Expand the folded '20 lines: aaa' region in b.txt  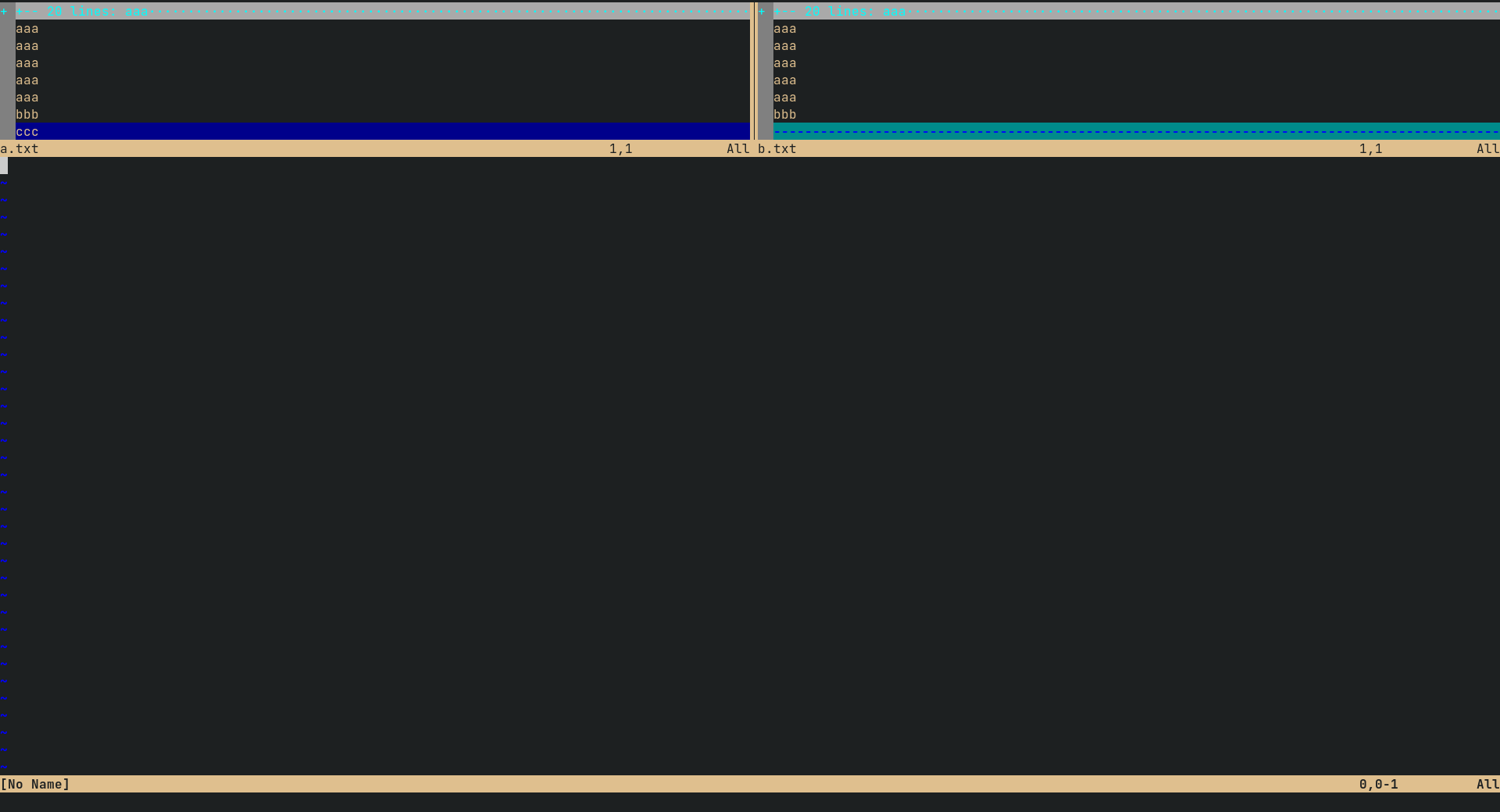(x=844, y=12)
